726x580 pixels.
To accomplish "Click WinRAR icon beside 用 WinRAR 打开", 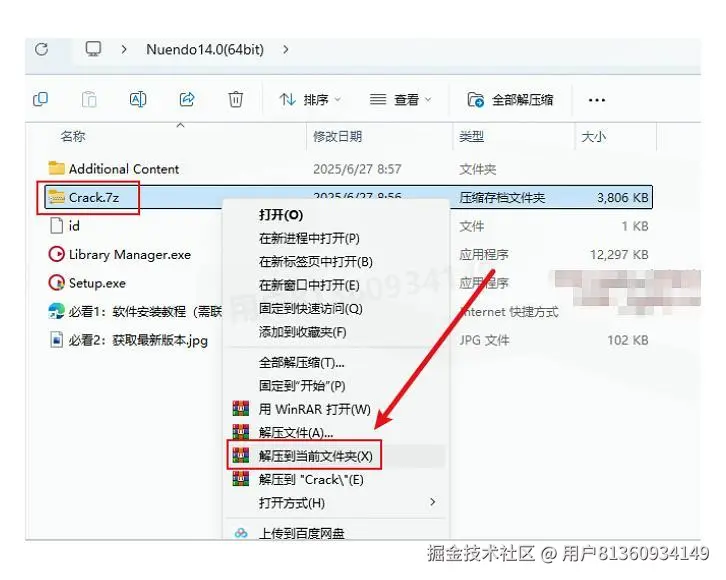I will pos(241,409).
